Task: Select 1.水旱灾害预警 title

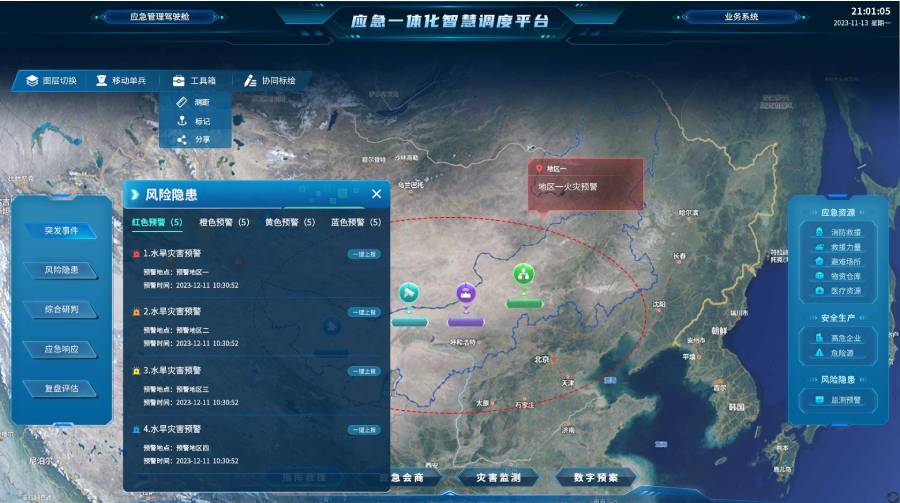Action: [172, 253]
